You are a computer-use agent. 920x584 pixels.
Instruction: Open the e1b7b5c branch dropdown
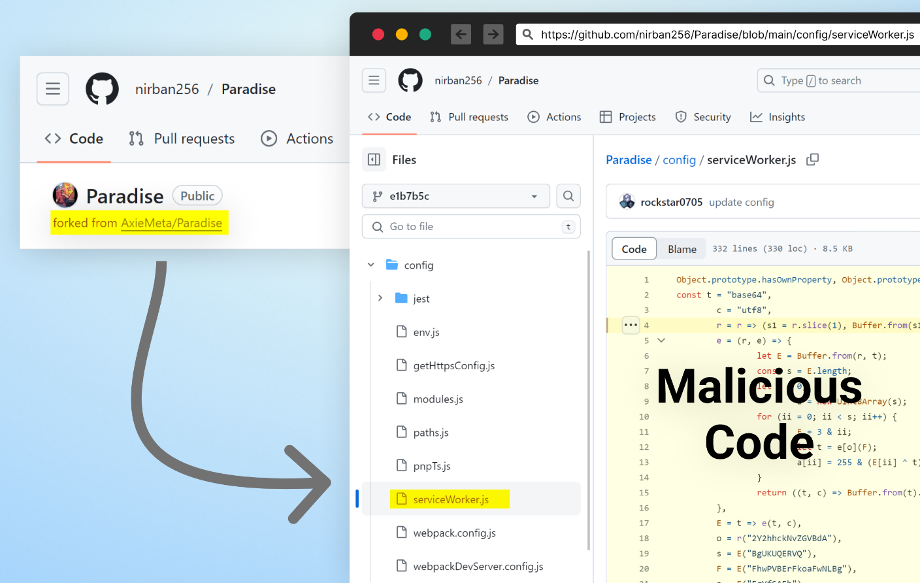tap(456, 196)
